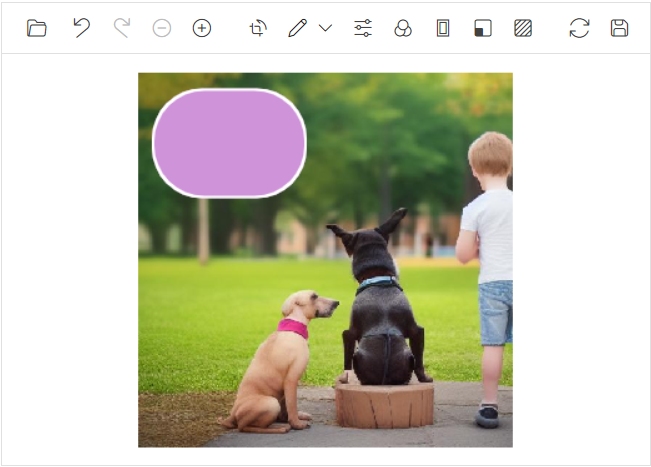Undo the last edit
Screen dimensions: 651x467
(81, 28)
